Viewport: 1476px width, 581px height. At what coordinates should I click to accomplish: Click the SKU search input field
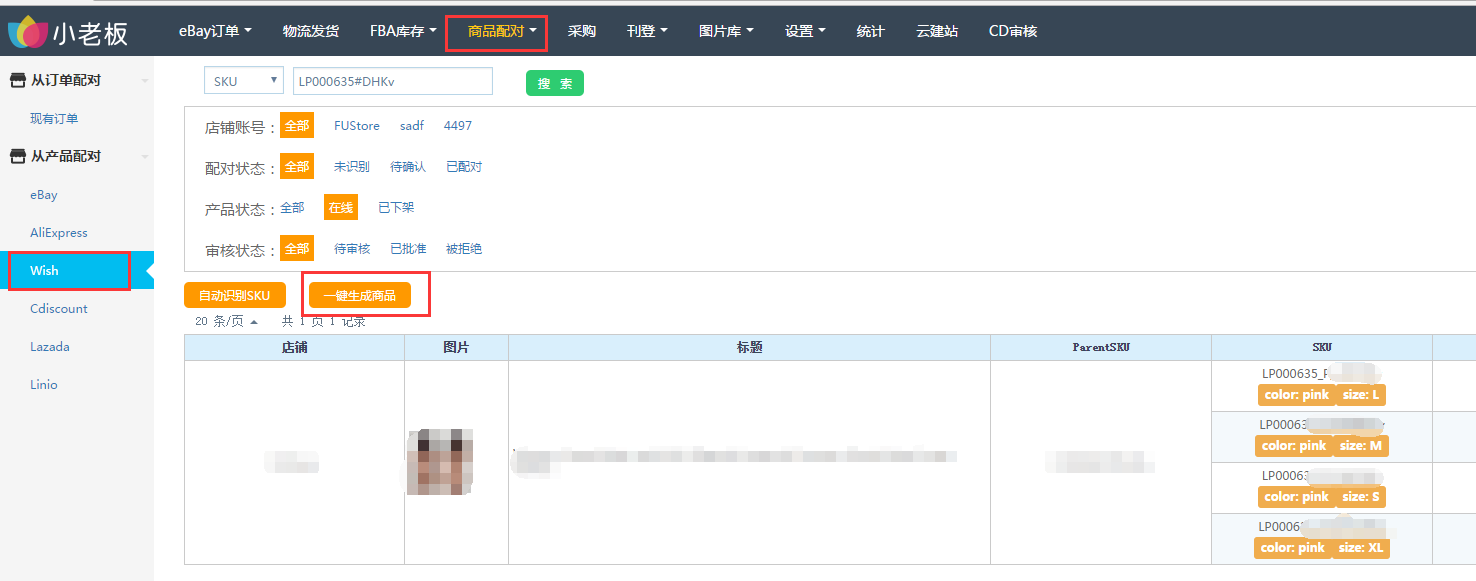tap(392, 81)
